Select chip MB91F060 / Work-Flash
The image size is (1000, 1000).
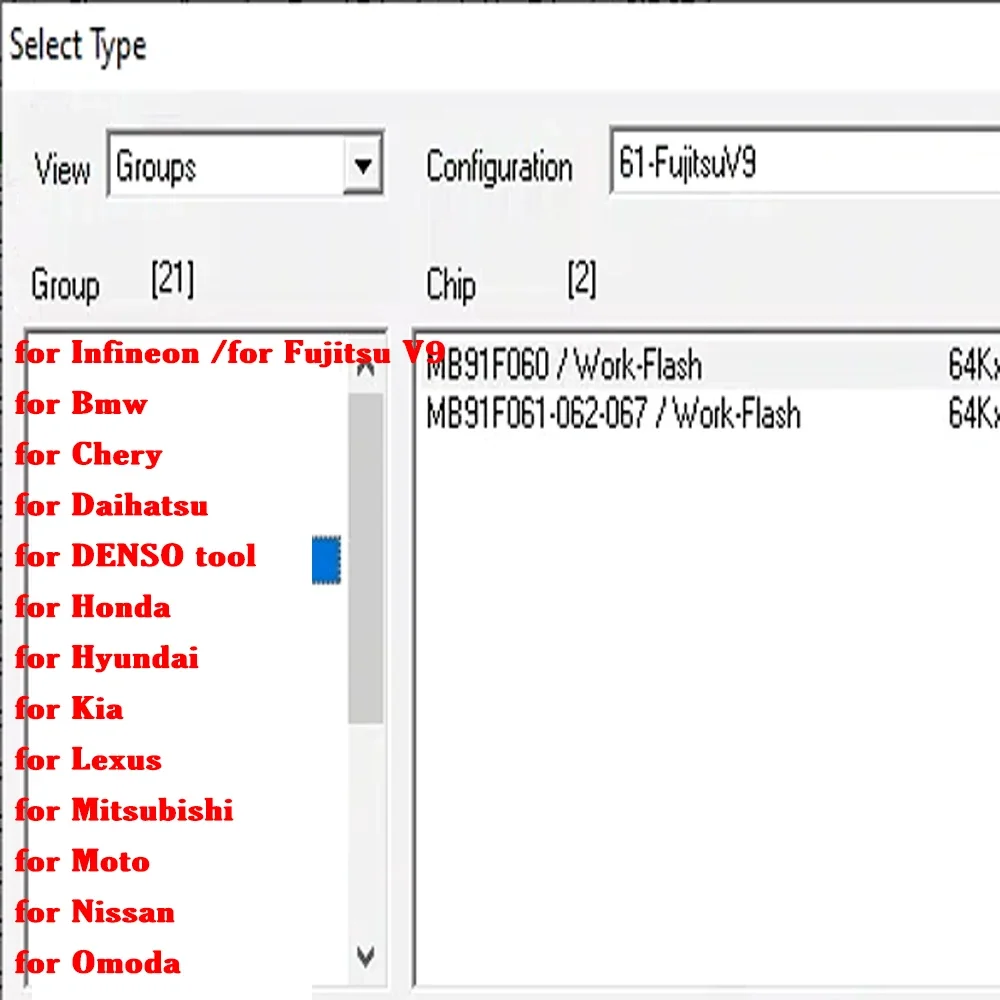point(710,365)
